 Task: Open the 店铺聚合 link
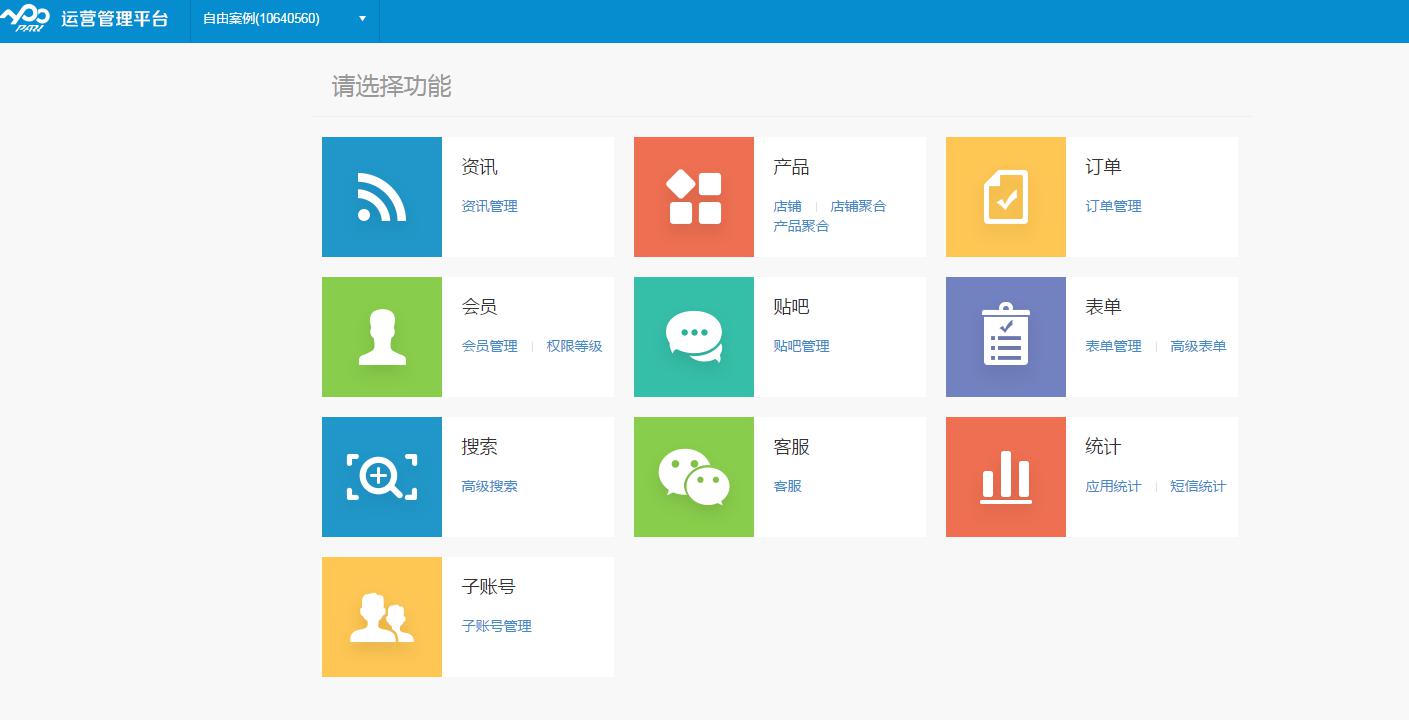858,206
